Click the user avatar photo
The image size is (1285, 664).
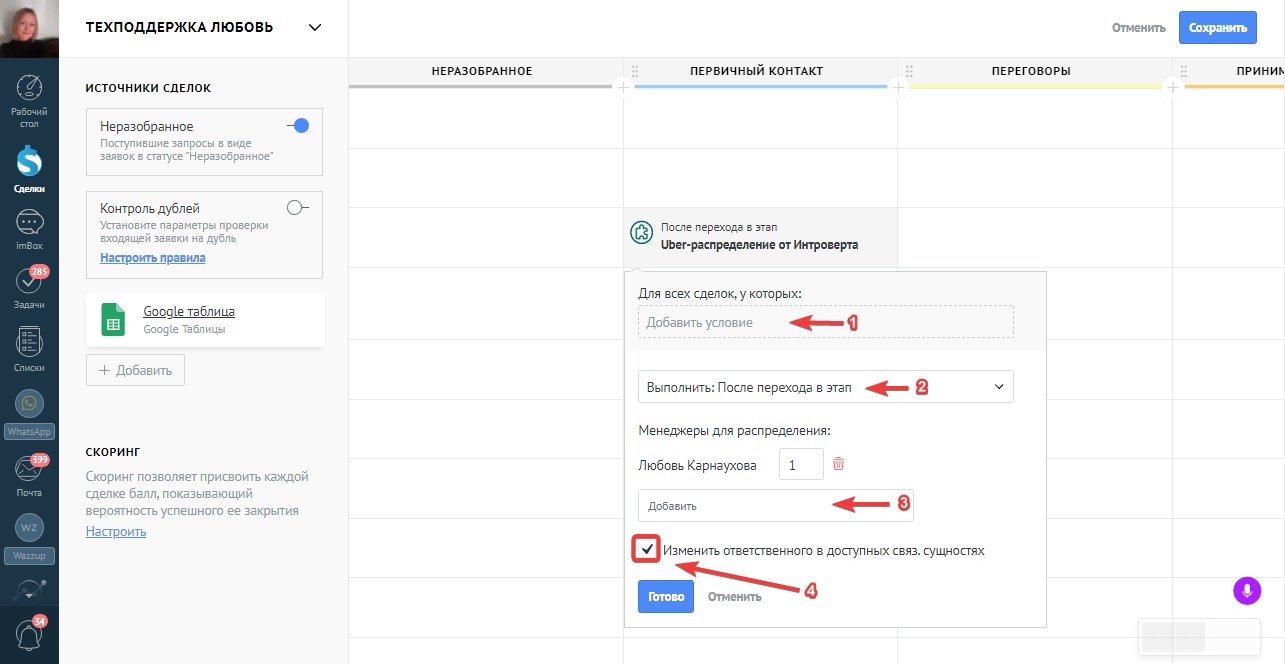(29, 29)
